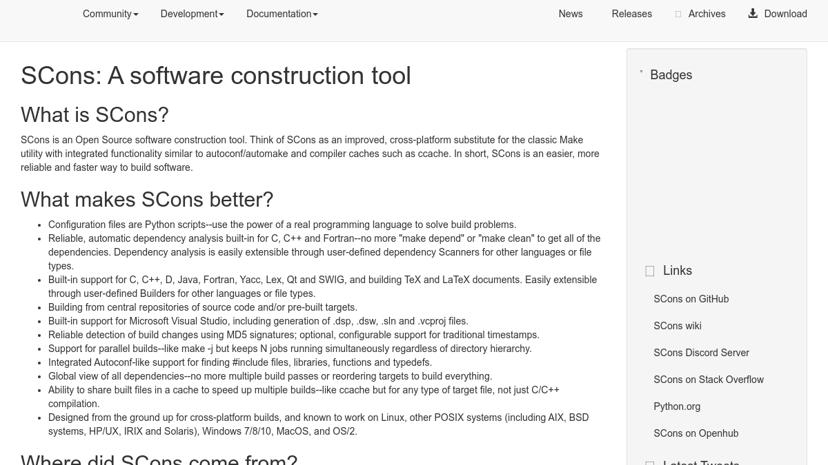Open the SCons Discord Server link

[x=701, y=353]
